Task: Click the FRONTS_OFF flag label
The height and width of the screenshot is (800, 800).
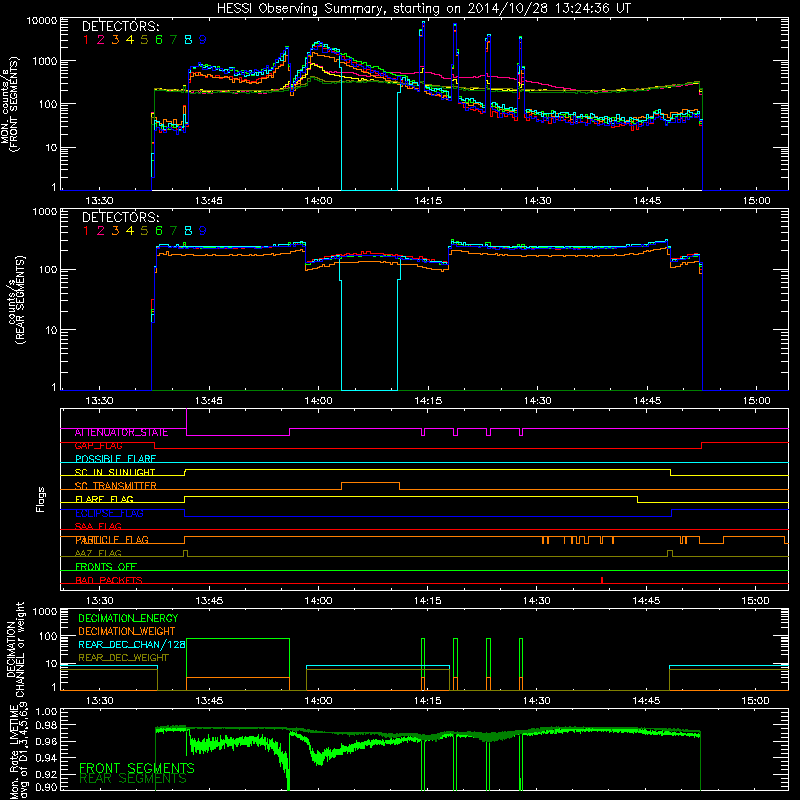Action: [x=106, y=567]
